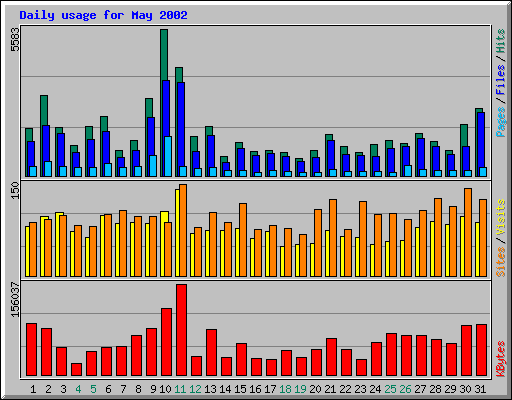Click the cyan pages bar for day 10

pyautogui.click(x=168, y=156)
